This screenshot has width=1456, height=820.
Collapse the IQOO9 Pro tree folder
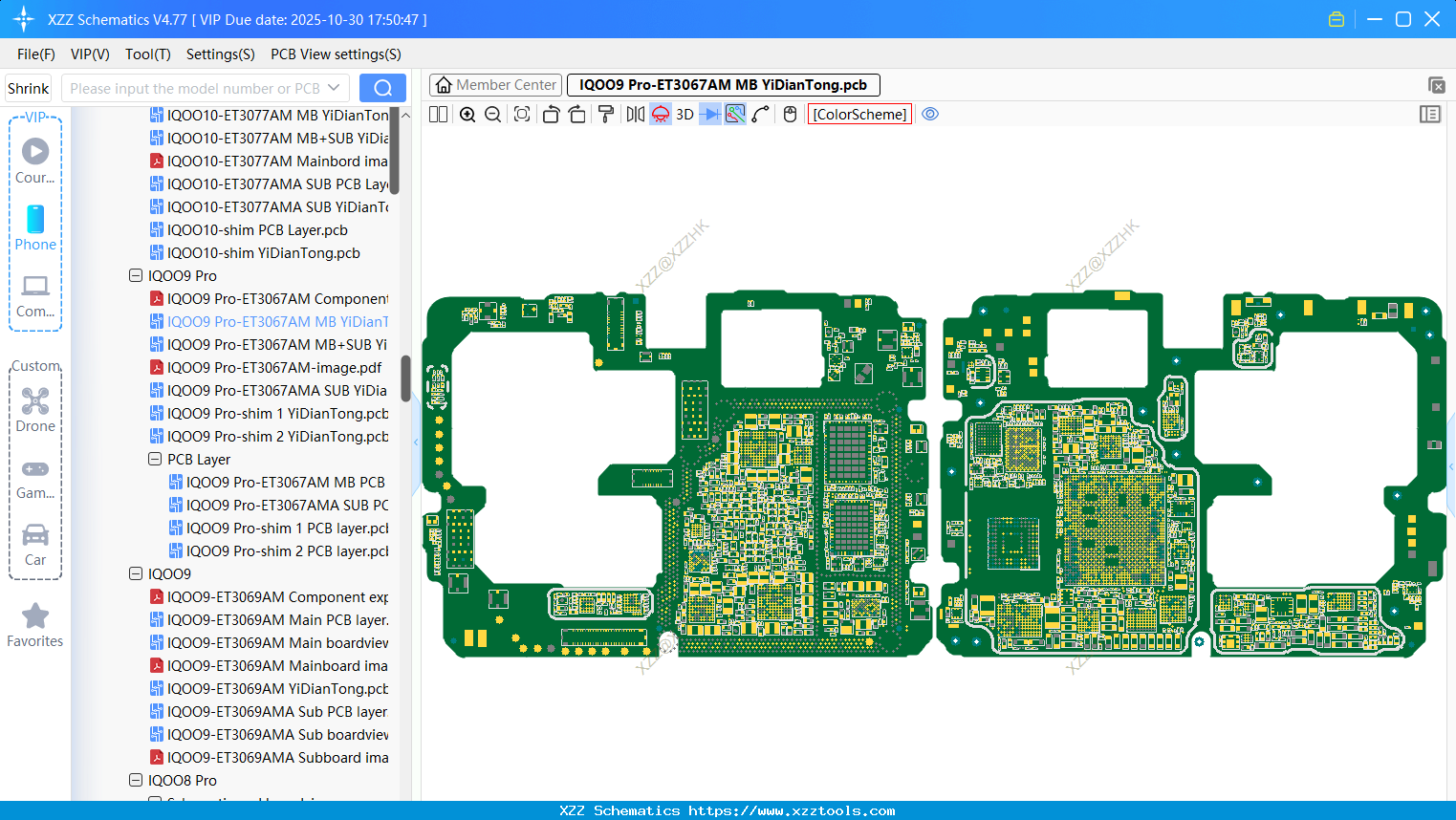136,276
